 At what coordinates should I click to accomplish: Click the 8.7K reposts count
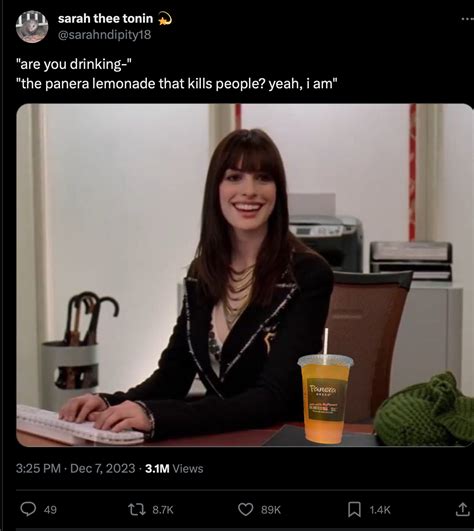(x=163, y=510)
